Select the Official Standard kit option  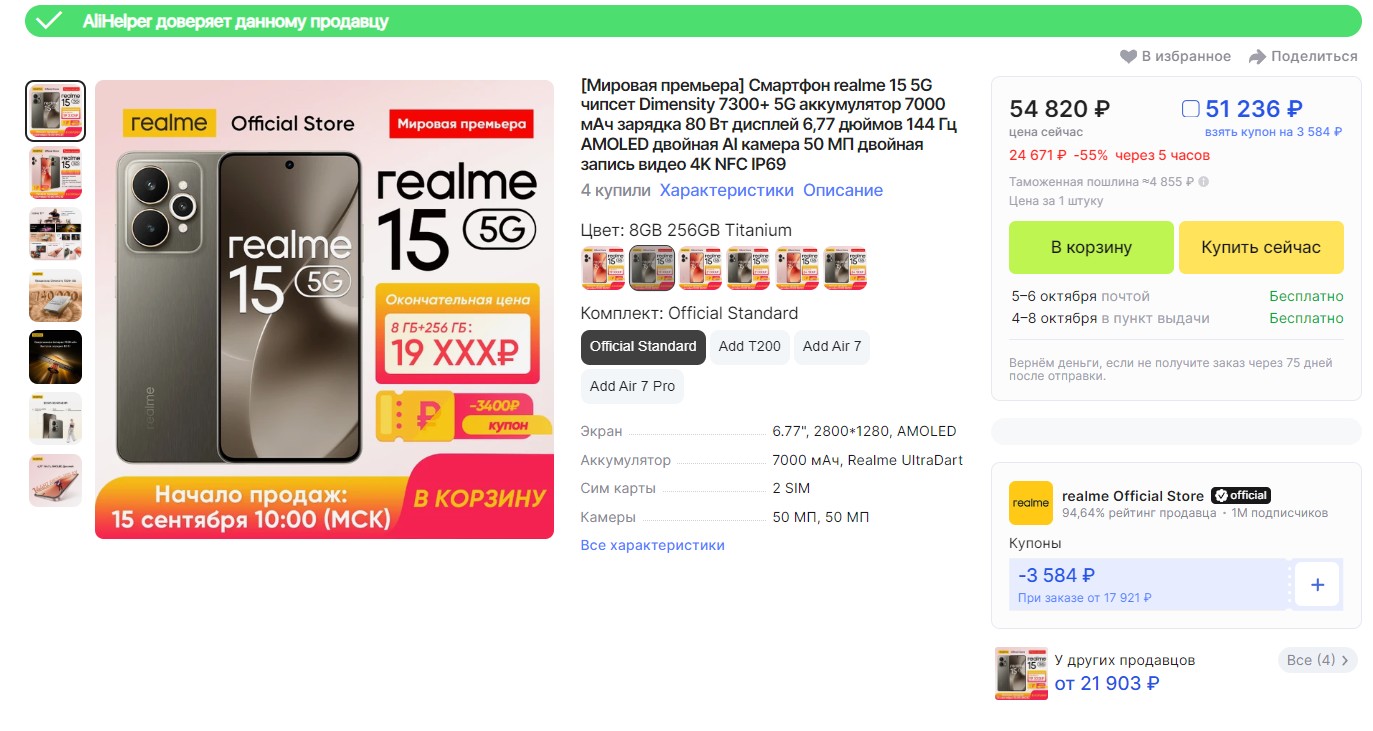(643, 347)
